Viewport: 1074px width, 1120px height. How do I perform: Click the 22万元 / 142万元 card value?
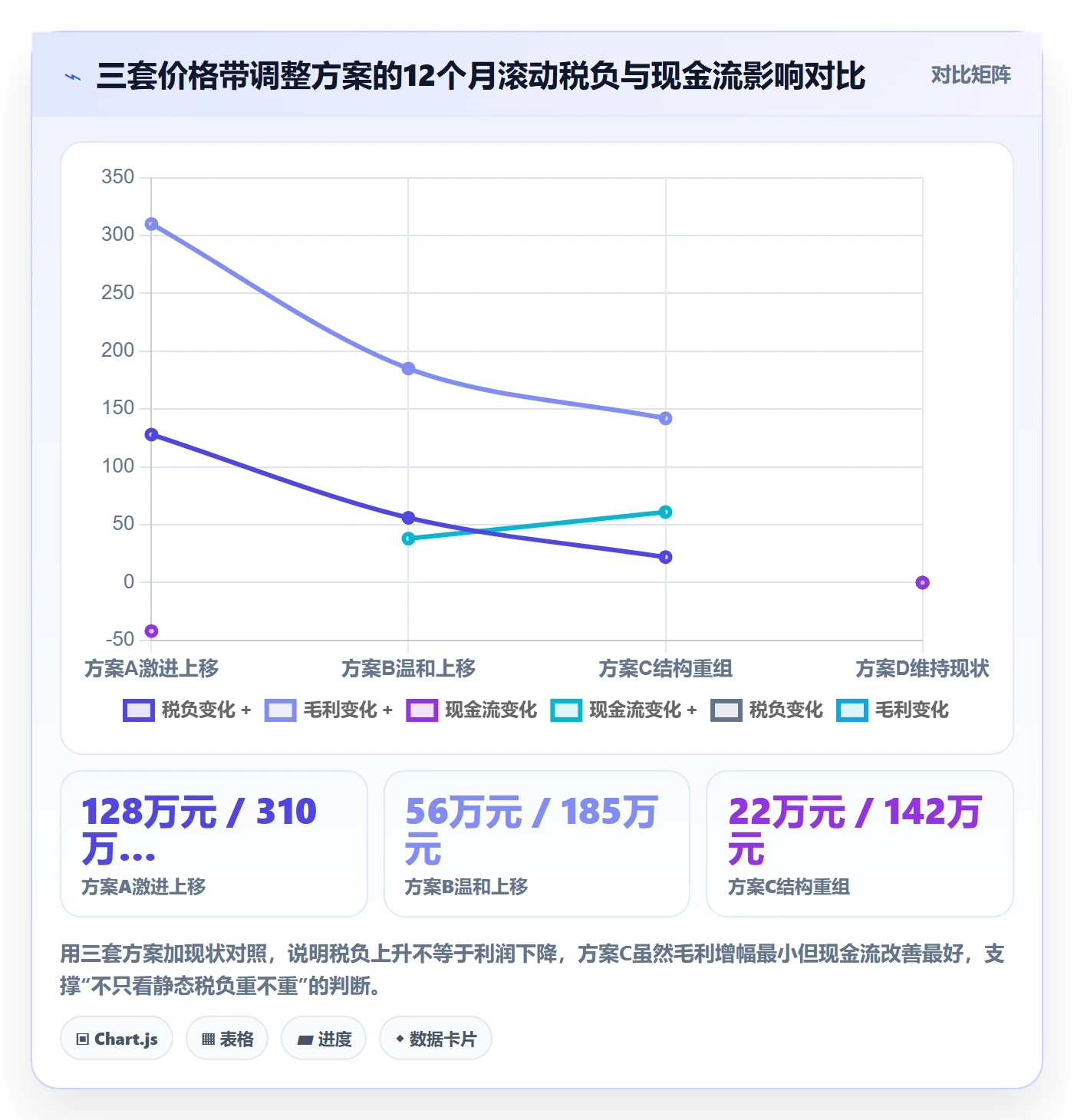point(855,830)
